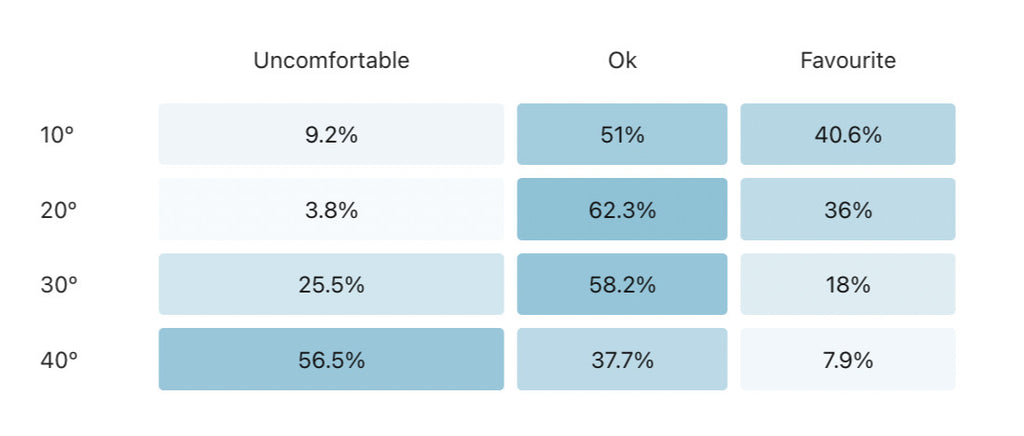Click the 18% Favourite cell
Screen dimensions: 1024x436
(848, 285)
